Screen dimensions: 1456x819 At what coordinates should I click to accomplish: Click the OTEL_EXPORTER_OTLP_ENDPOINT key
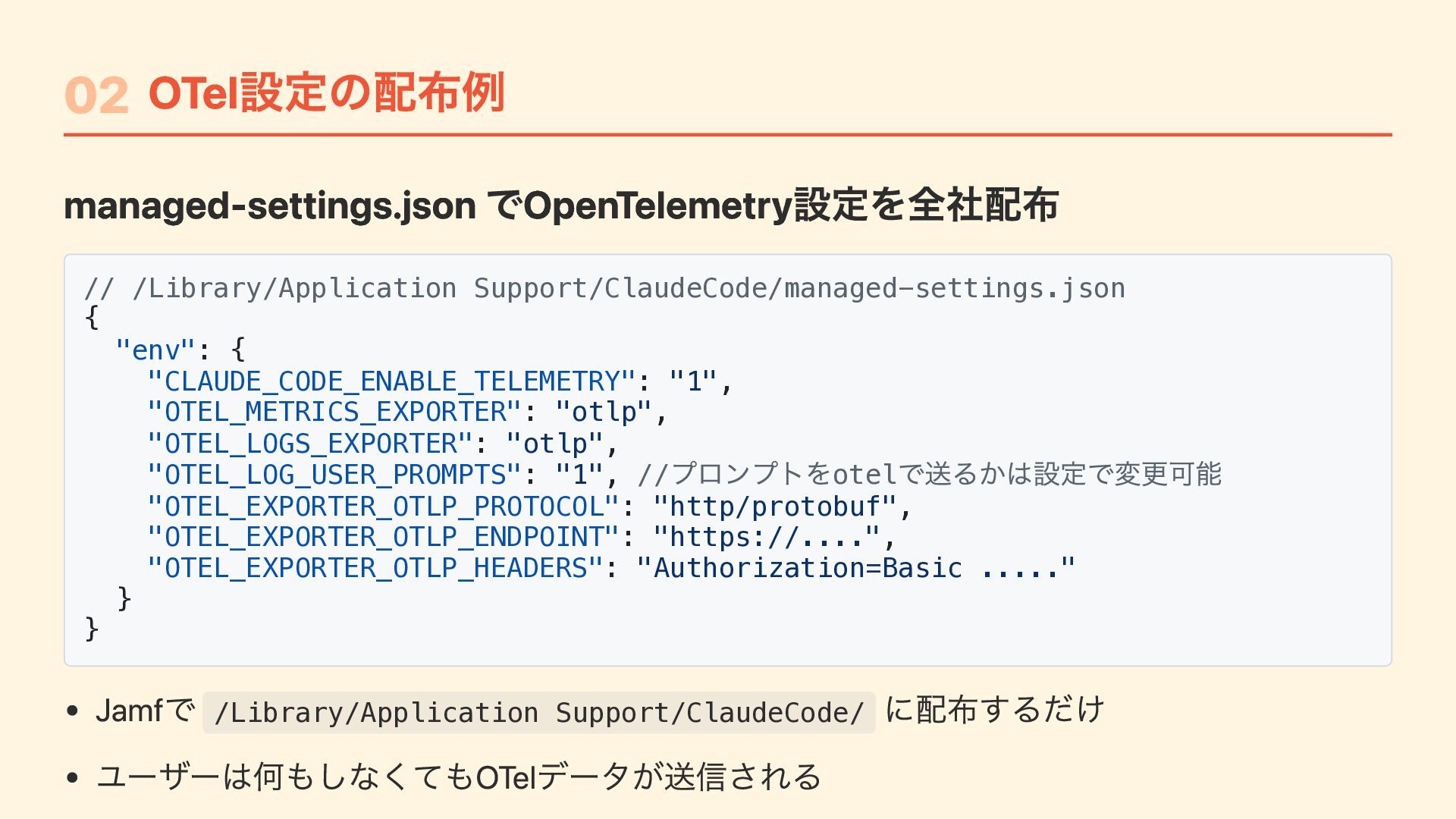point(383,538)
